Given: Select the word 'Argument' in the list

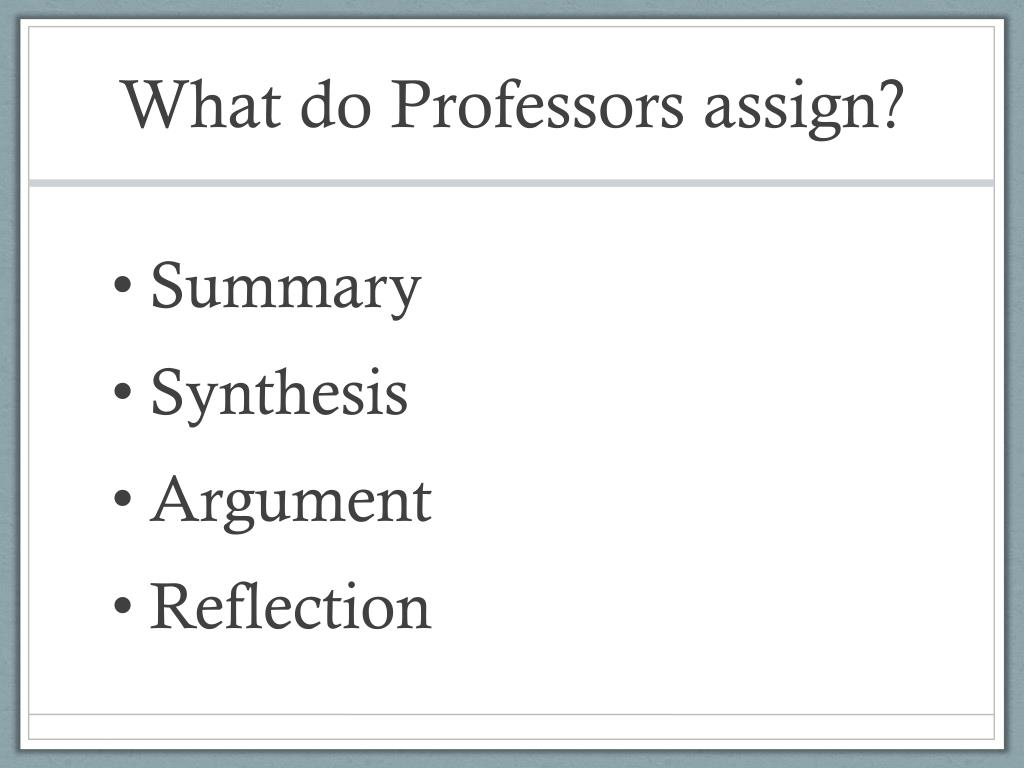Looking at the screenshot, I should (291, 502).
